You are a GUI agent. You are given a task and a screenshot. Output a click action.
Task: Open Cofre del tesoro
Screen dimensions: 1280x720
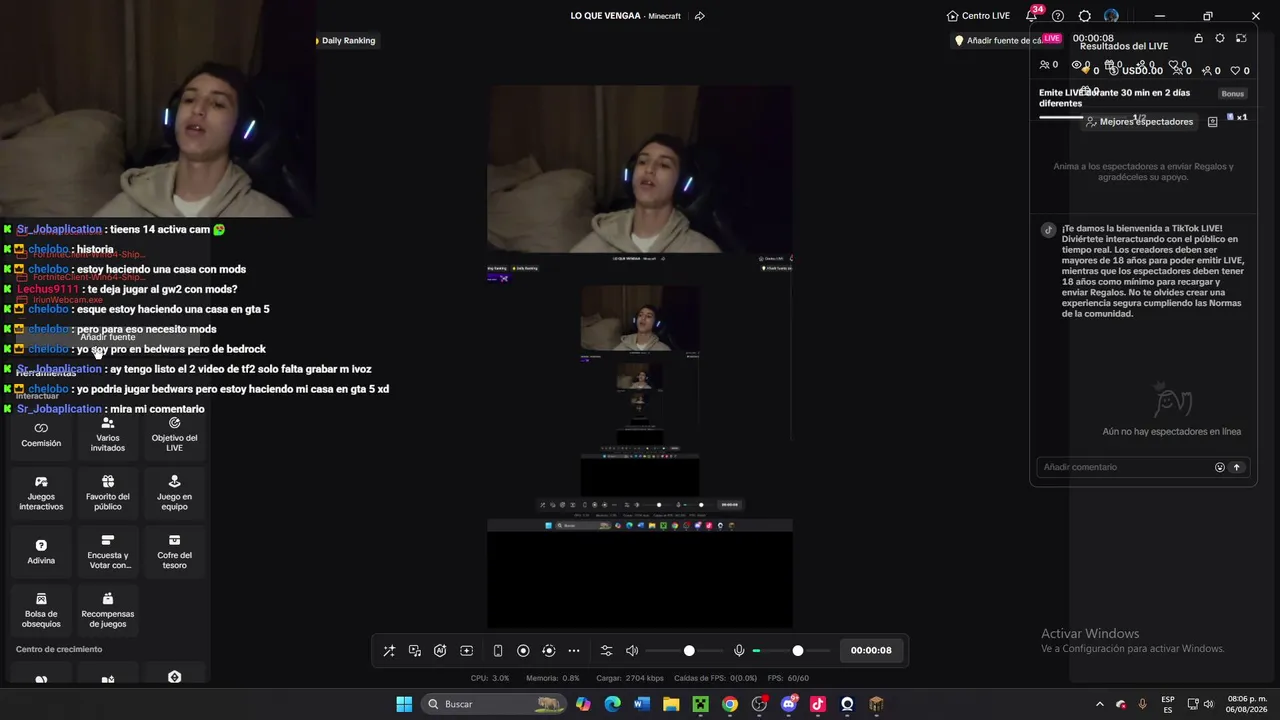(x=174, y=552)
